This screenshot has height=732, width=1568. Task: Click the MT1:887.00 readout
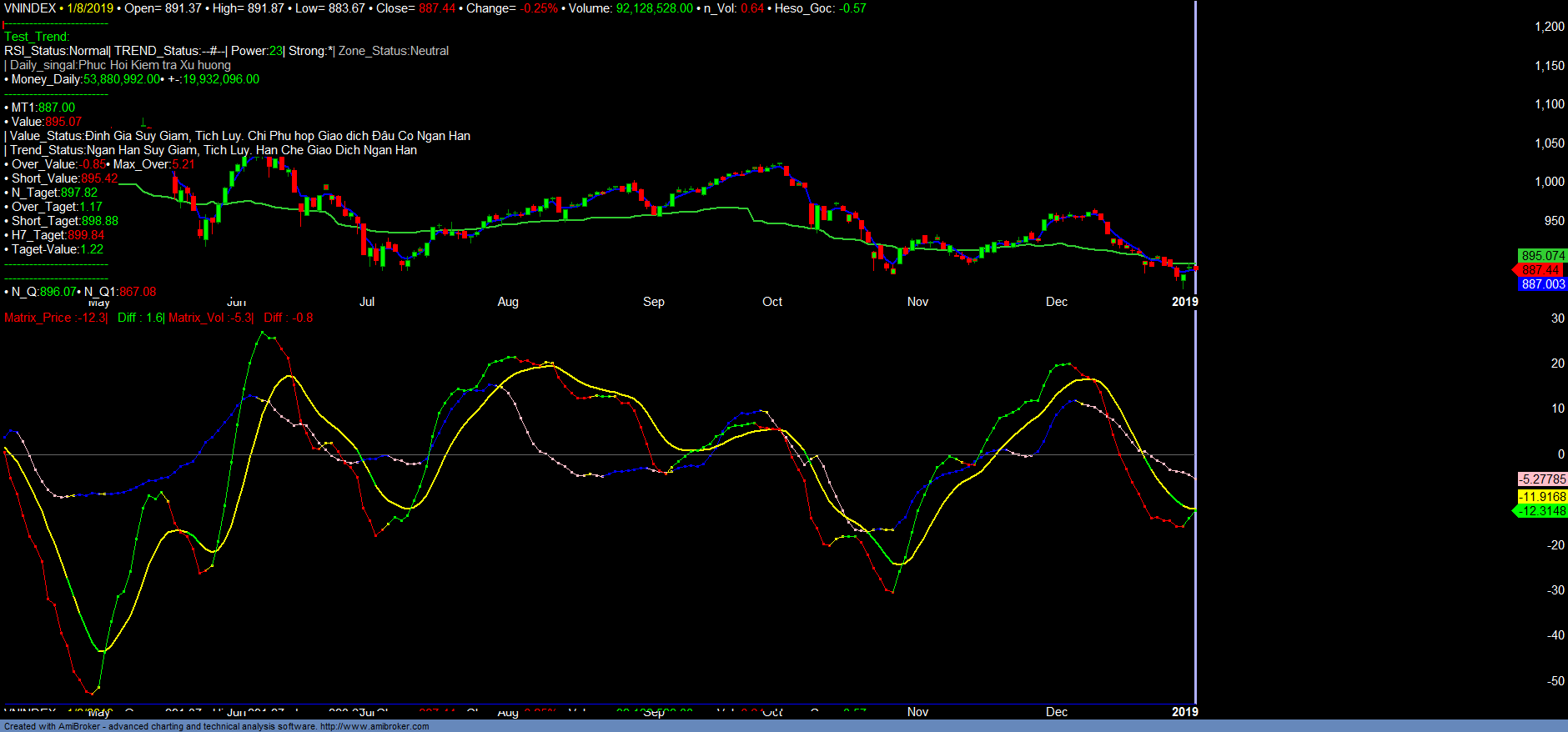(x=43, y=108)
